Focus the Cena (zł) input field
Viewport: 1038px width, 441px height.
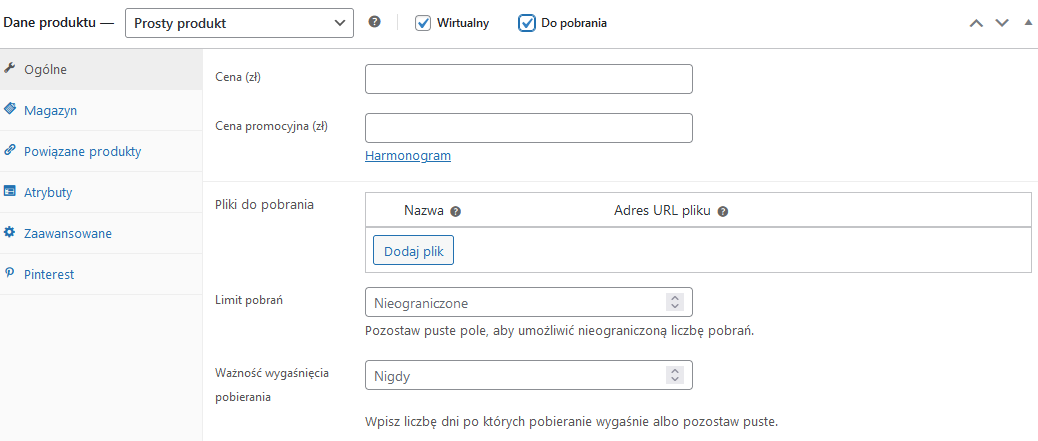pos(529,79)
